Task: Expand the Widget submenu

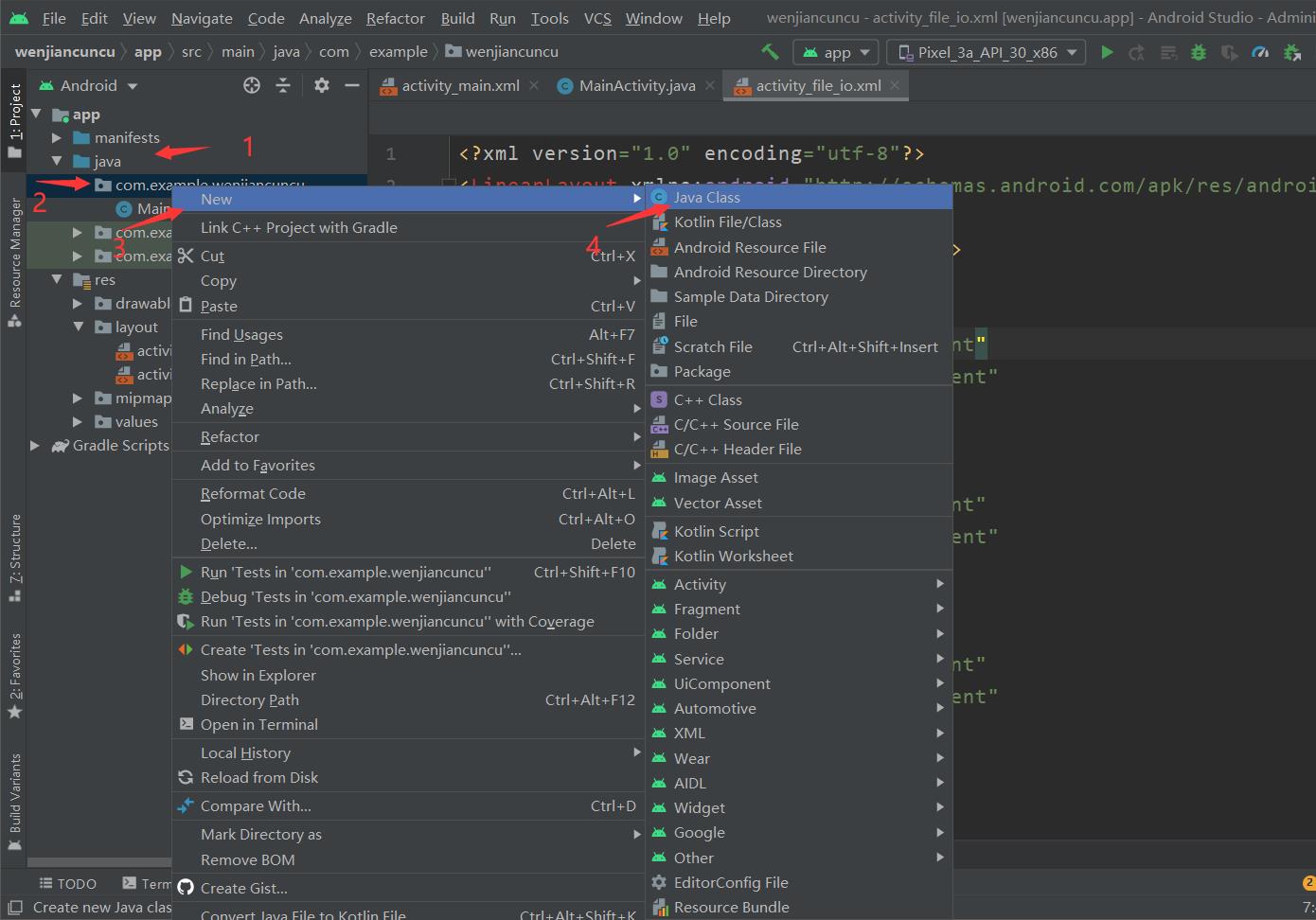Action: (799, 807)
